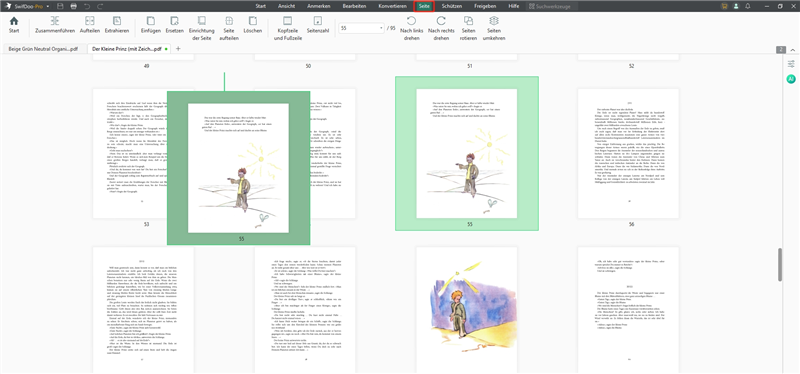Viewport: 800px width, 374px height.
Task: Select highlighted page 55 thumbnail in the light green frame
Action: 467,153
